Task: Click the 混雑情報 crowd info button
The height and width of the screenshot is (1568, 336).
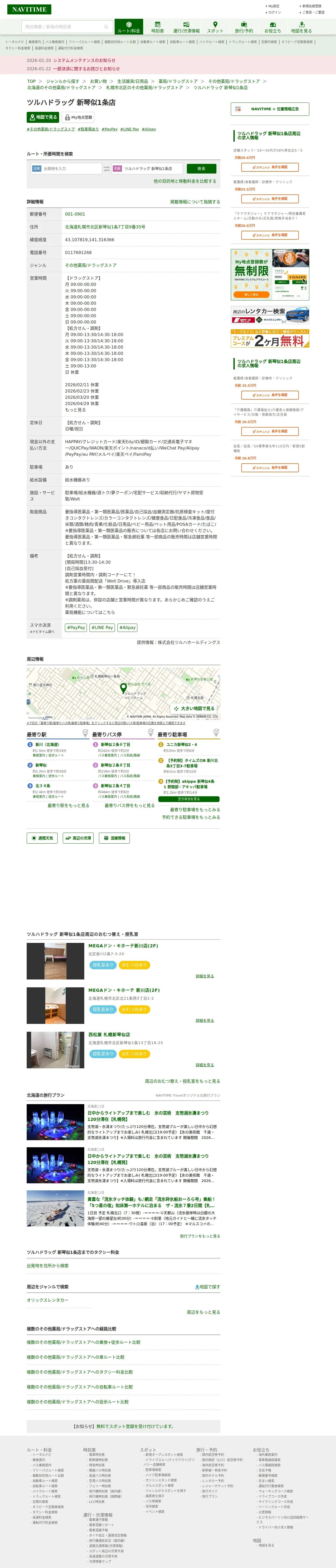Action: [x=114, y=838]
